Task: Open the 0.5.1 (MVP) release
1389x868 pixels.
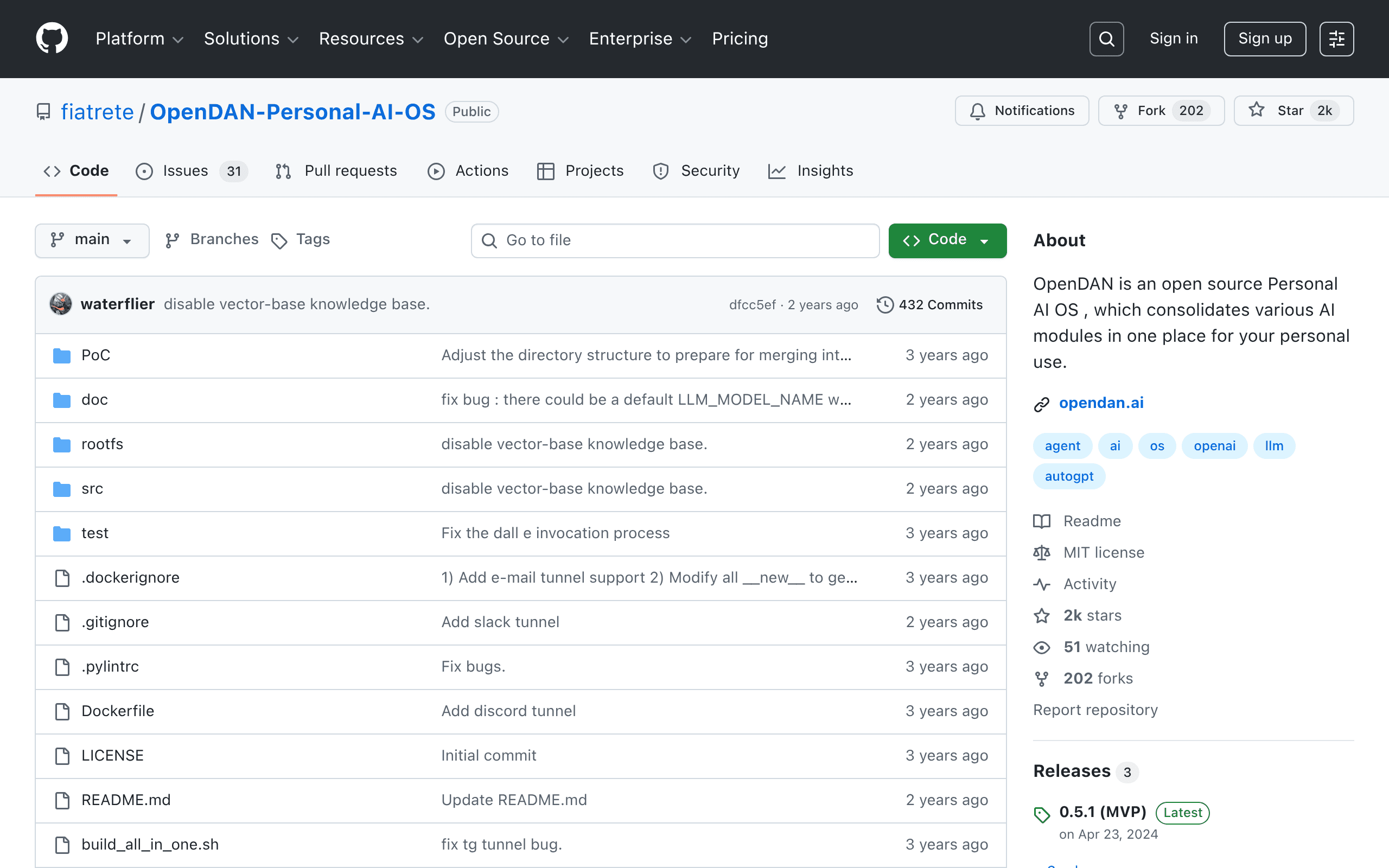Action: [x=1102, y=812]
